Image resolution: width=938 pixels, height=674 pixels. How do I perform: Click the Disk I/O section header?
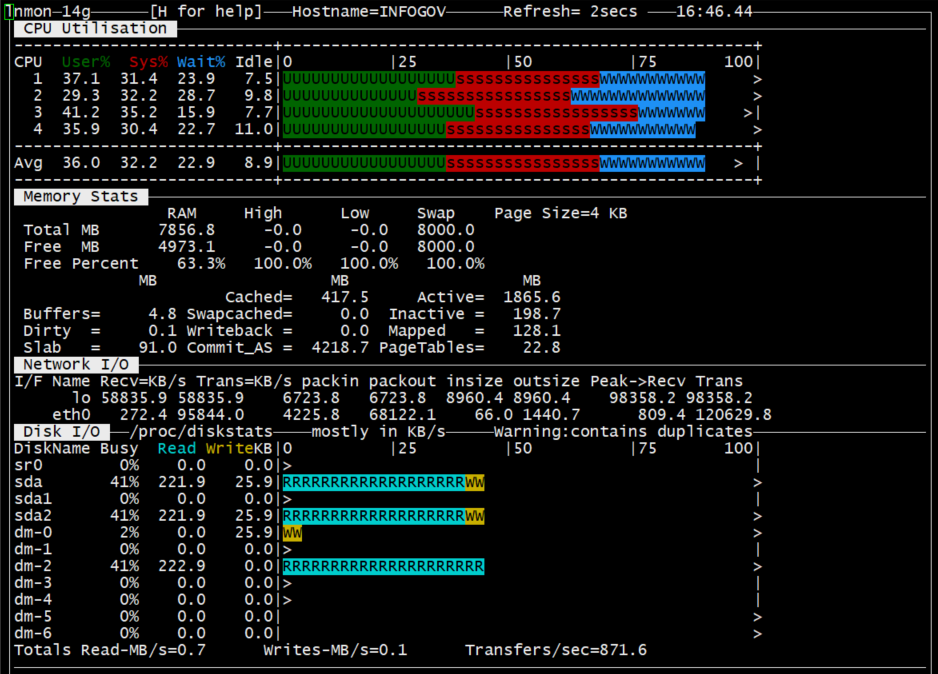[x=62, y=432]
